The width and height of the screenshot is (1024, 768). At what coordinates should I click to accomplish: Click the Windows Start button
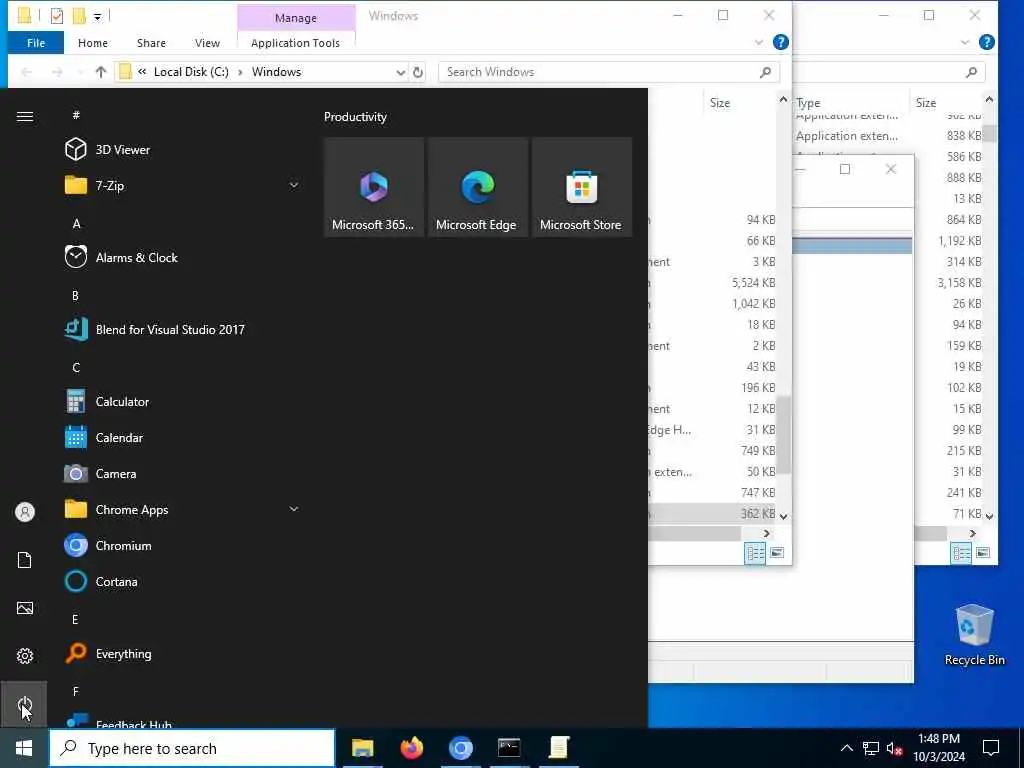tap(24, 748)
